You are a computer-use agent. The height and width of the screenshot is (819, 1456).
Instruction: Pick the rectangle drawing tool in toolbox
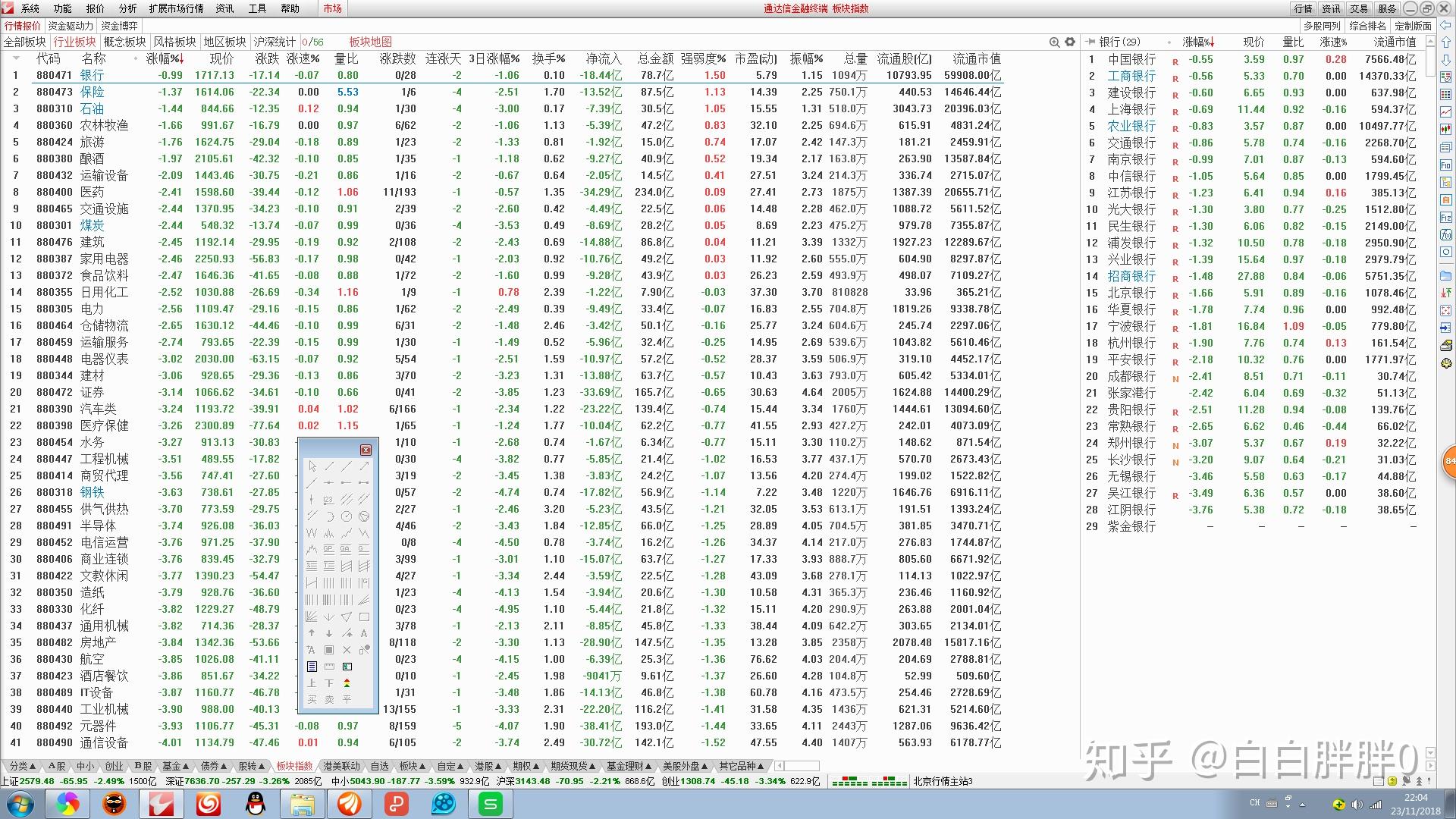pos(364,617)
